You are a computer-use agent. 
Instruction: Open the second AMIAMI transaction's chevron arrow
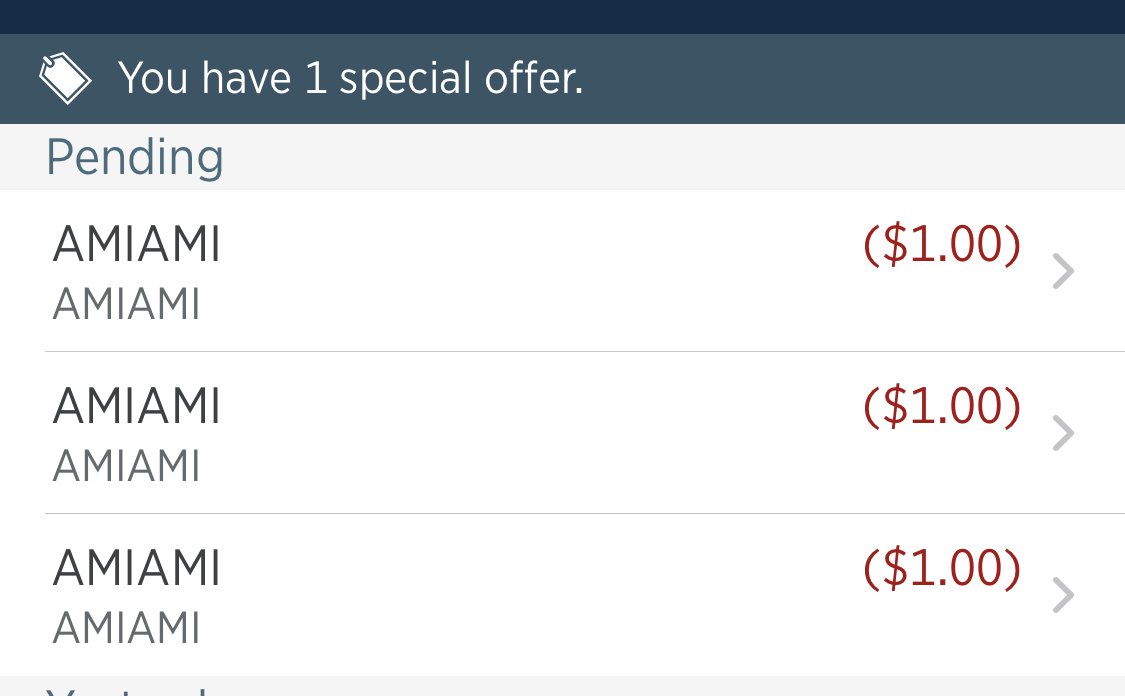[x=1064, y=434]
